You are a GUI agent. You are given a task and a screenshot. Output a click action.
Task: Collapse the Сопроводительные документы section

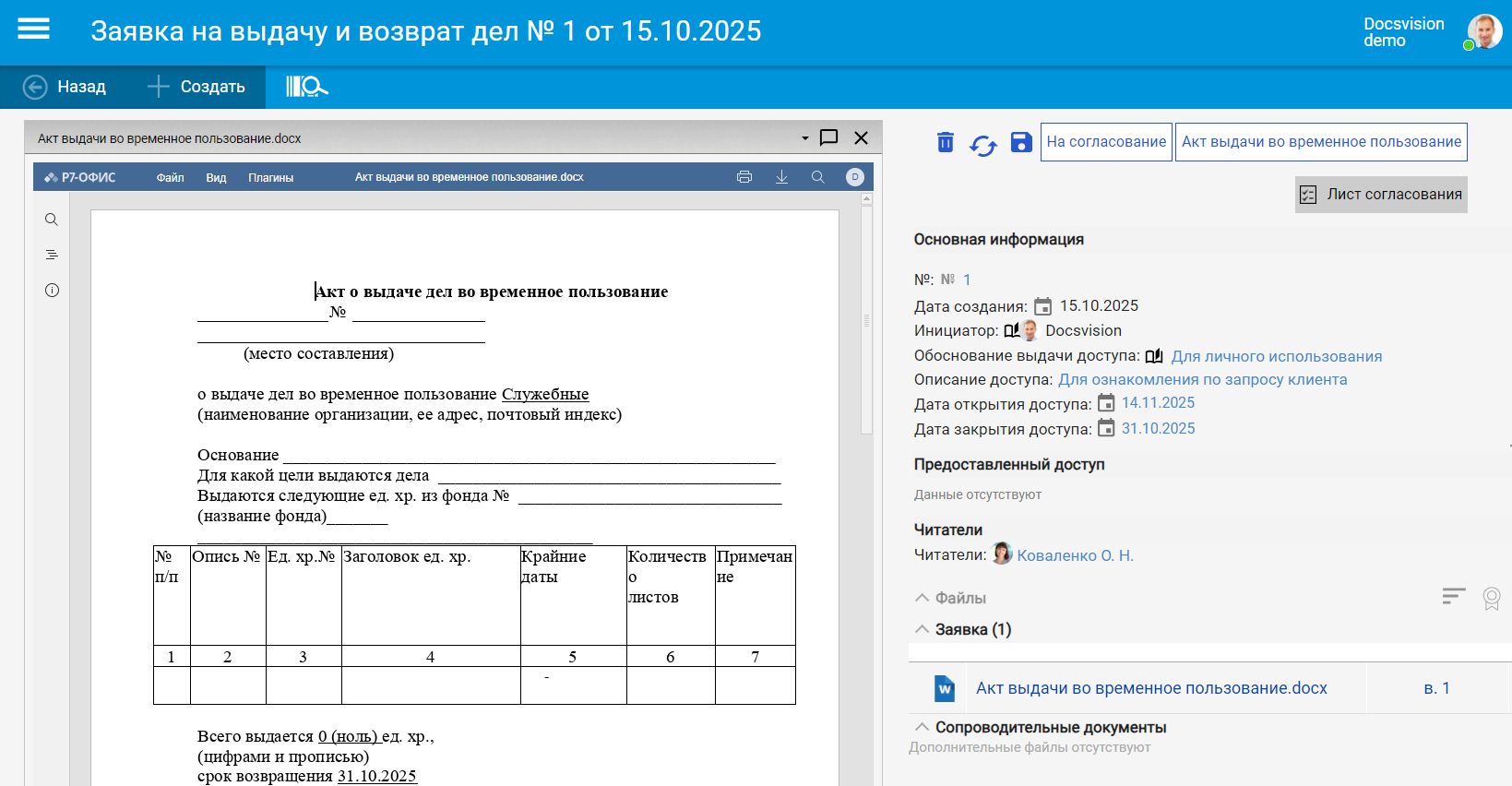922,727
